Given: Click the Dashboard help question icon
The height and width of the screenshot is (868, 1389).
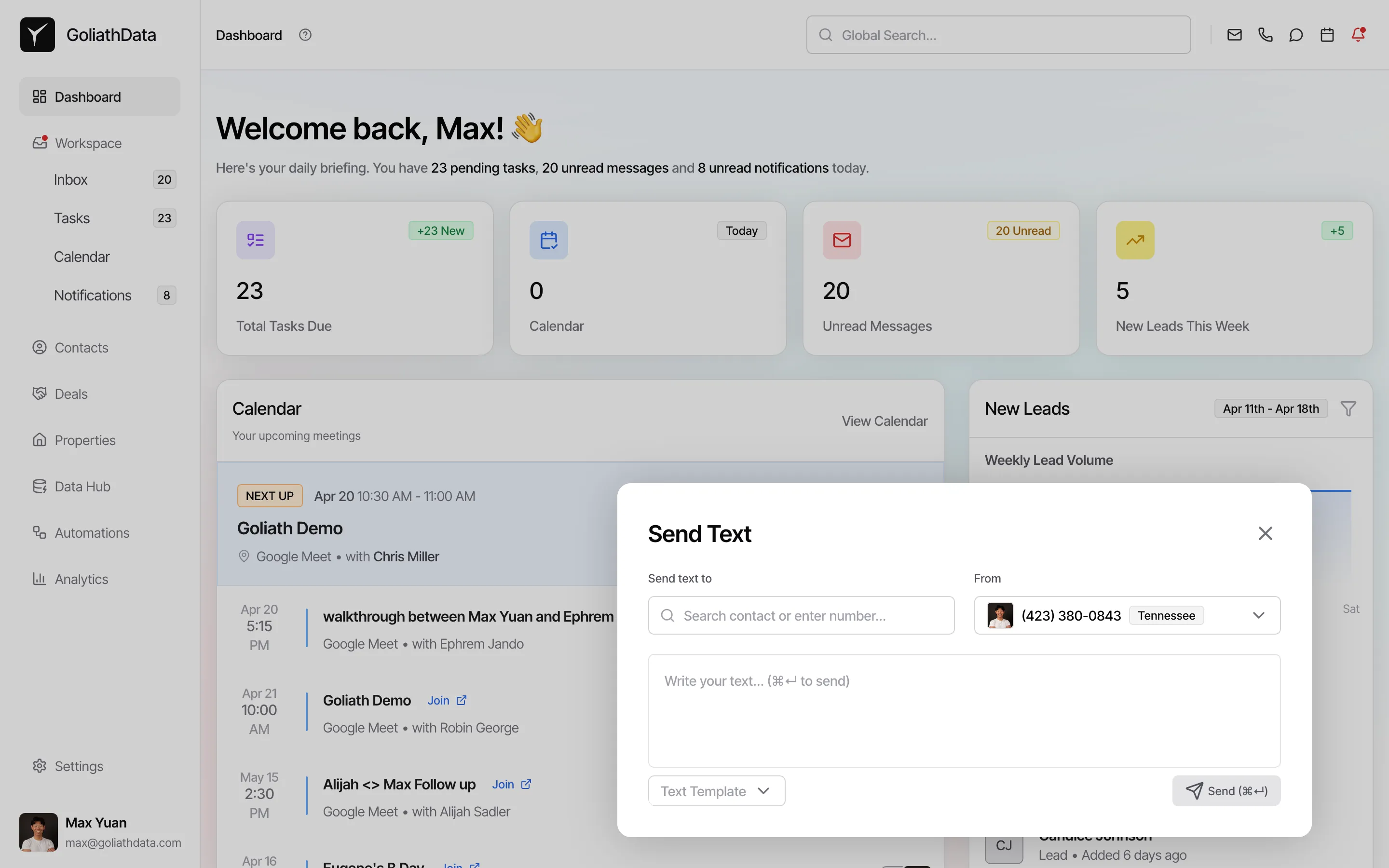Looking at the screenshot, I should coord(305,35).
